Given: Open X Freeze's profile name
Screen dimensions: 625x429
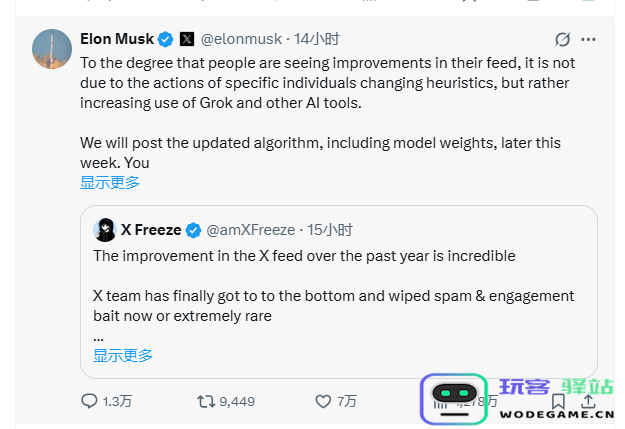Looking at the screenshot, I should 151,230.
